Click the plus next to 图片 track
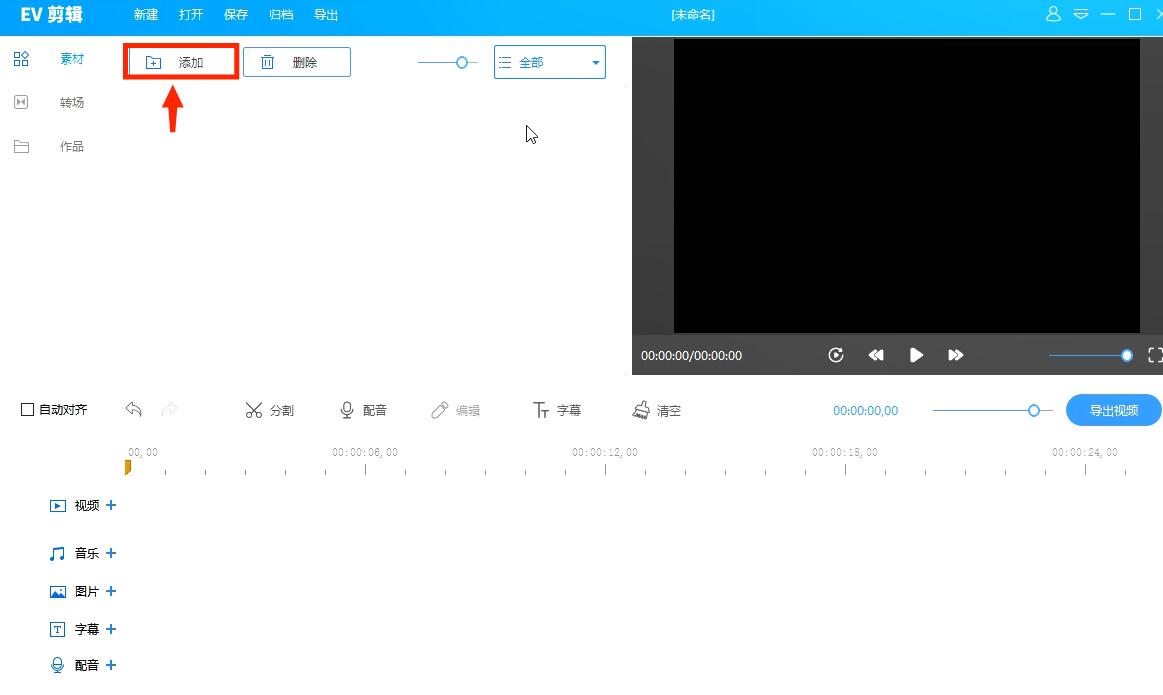 pos(111,591)
